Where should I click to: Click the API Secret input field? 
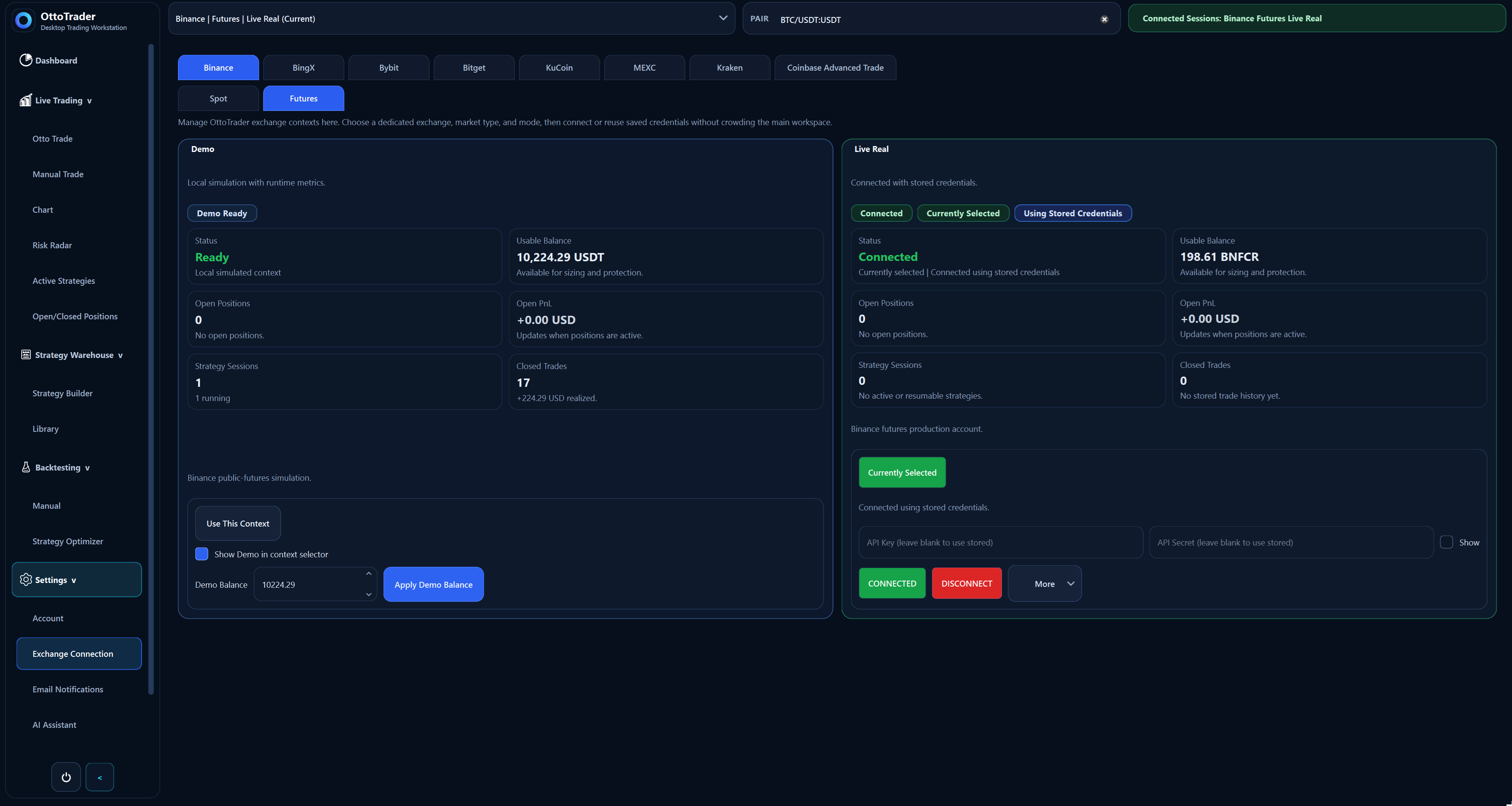click(1291, 542)
